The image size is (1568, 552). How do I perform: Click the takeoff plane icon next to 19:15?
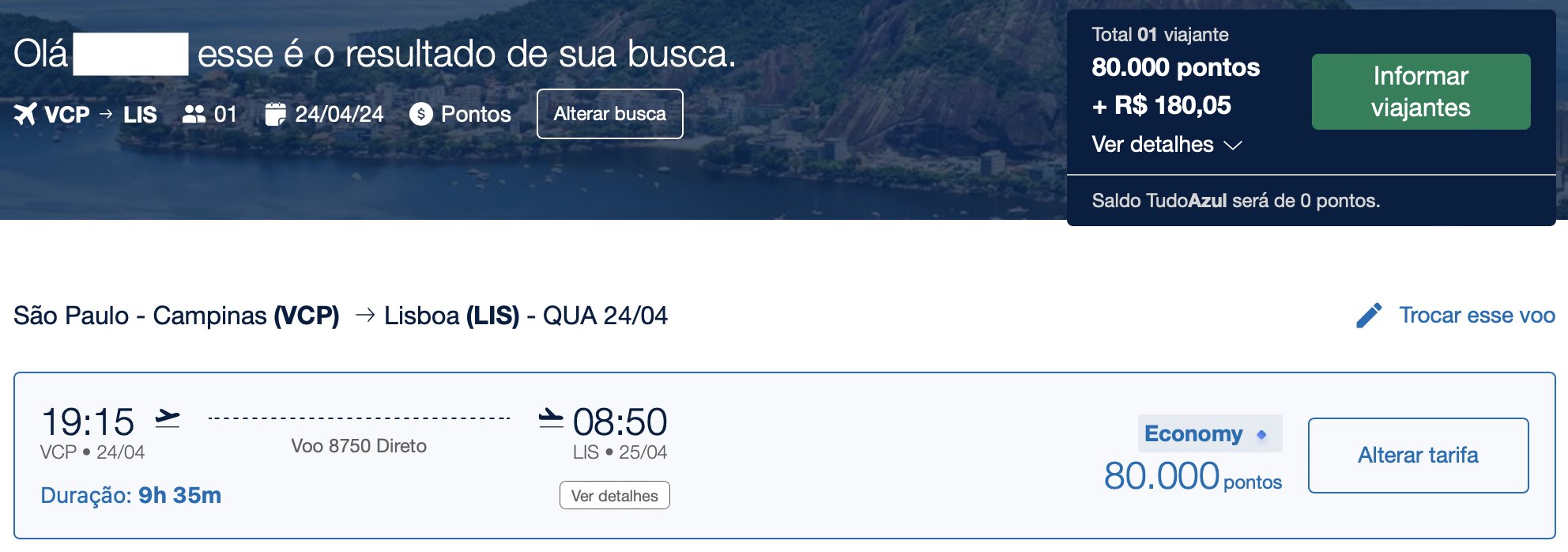click(167, 418)
